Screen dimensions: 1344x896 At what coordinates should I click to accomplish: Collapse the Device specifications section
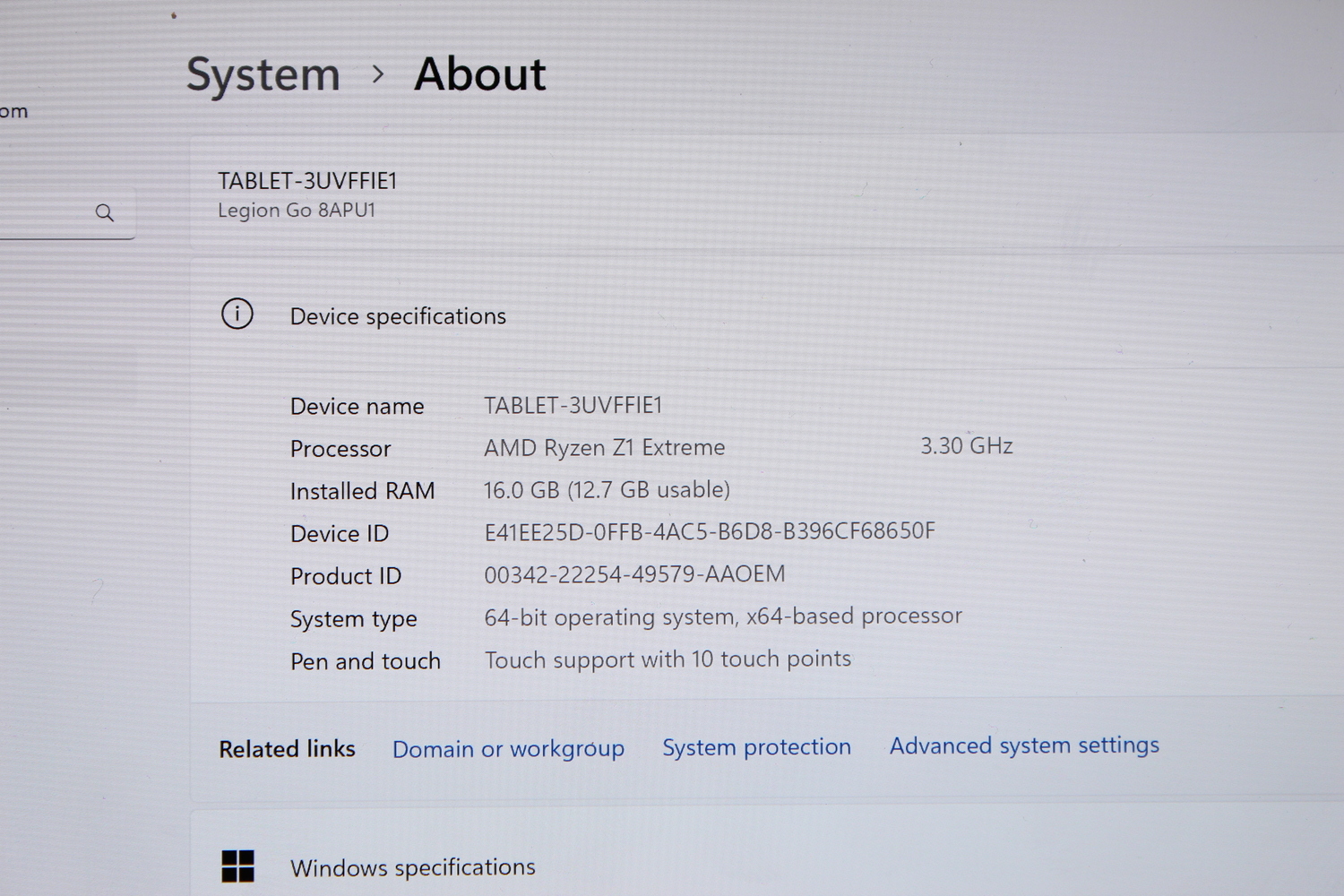767,315
